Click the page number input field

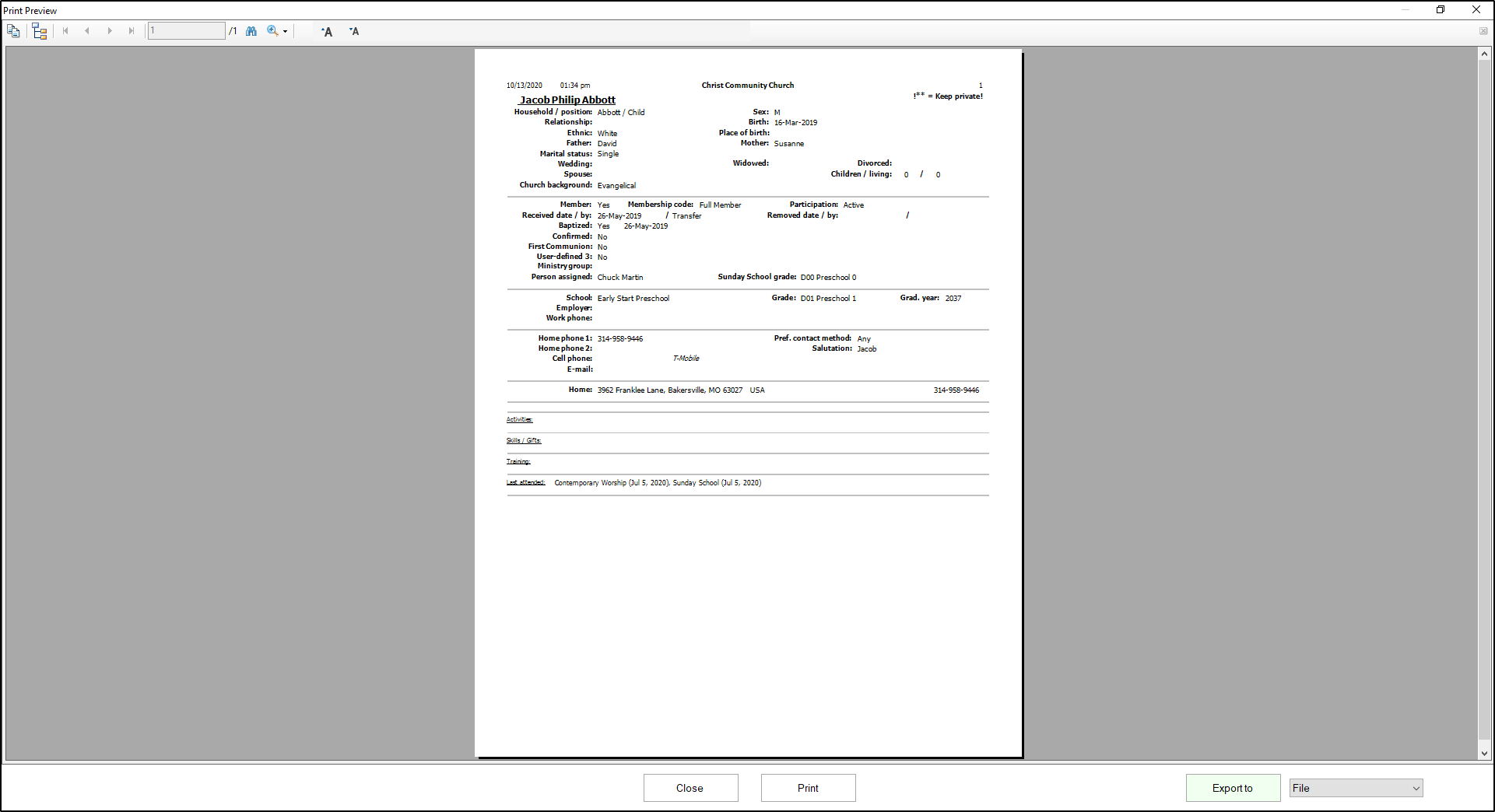[187, 31]
